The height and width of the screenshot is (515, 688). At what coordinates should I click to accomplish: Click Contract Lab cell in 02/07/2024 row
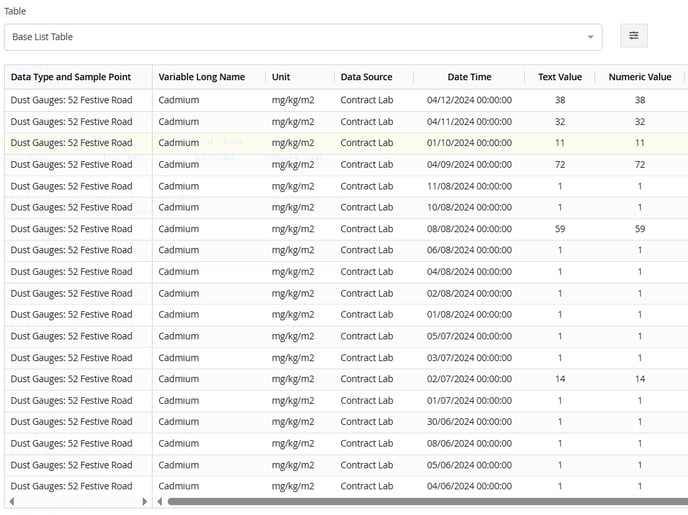coord(366,379)
